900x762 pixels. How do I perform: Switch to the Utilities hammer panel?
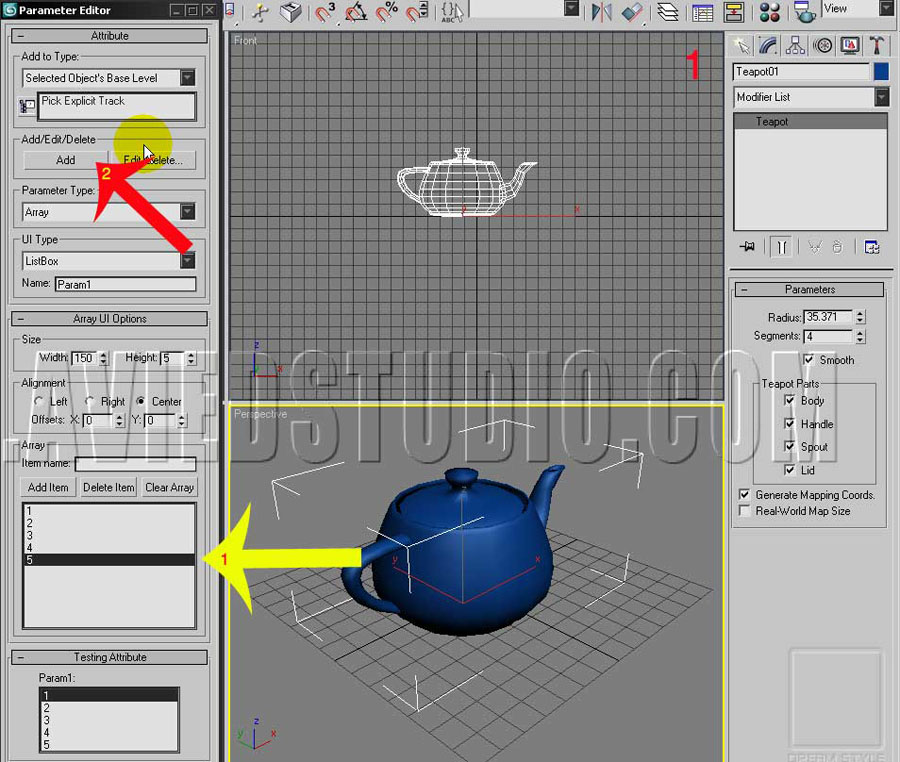point(877,45)
